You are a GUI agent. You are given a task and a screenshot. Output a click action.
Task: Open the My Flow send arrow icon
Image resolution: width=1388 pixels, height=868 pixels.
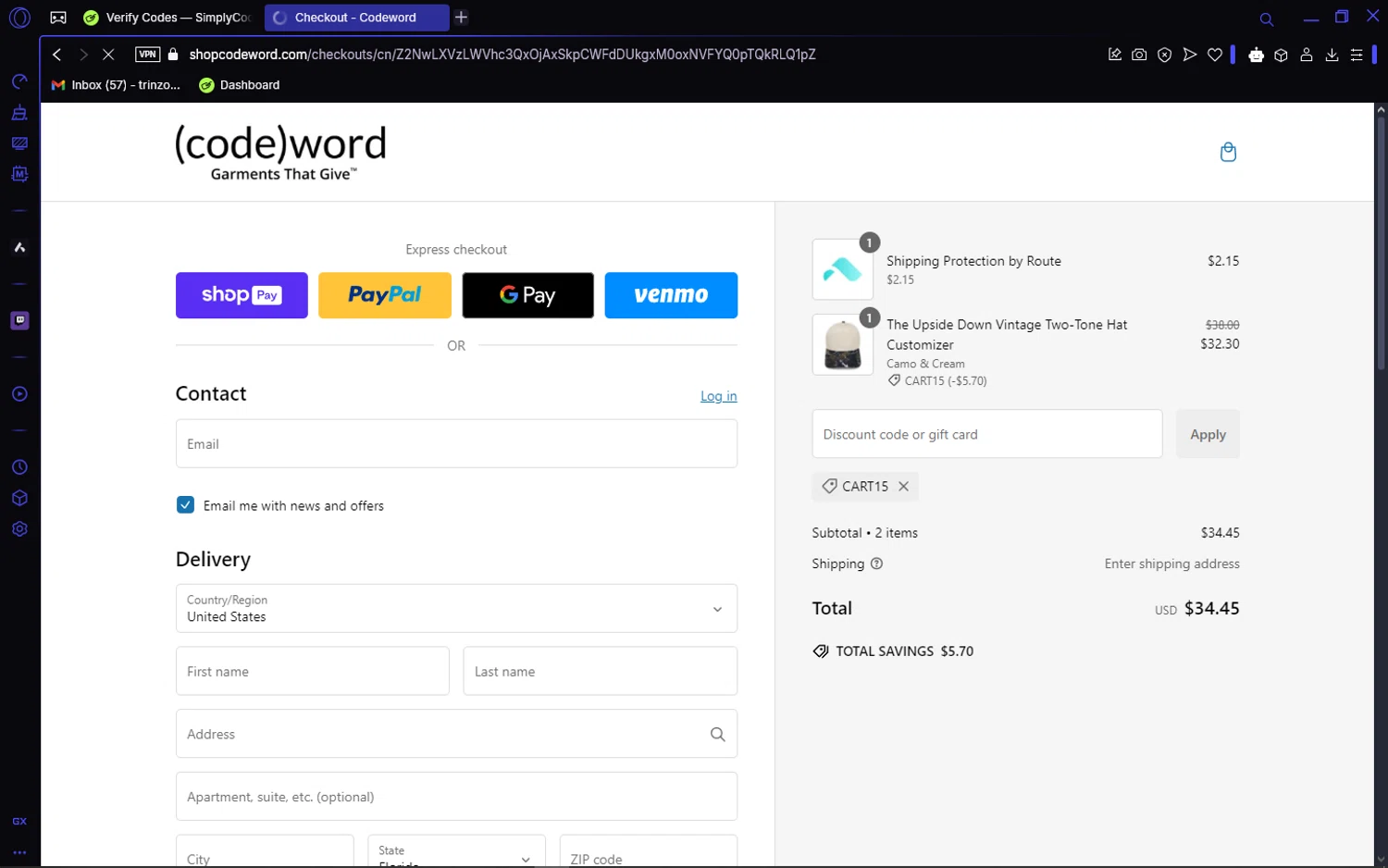[x=1190, y=55]
